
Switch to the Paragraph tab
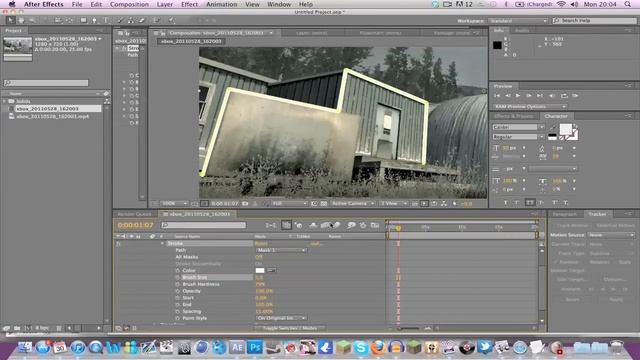tap(564, 214)
